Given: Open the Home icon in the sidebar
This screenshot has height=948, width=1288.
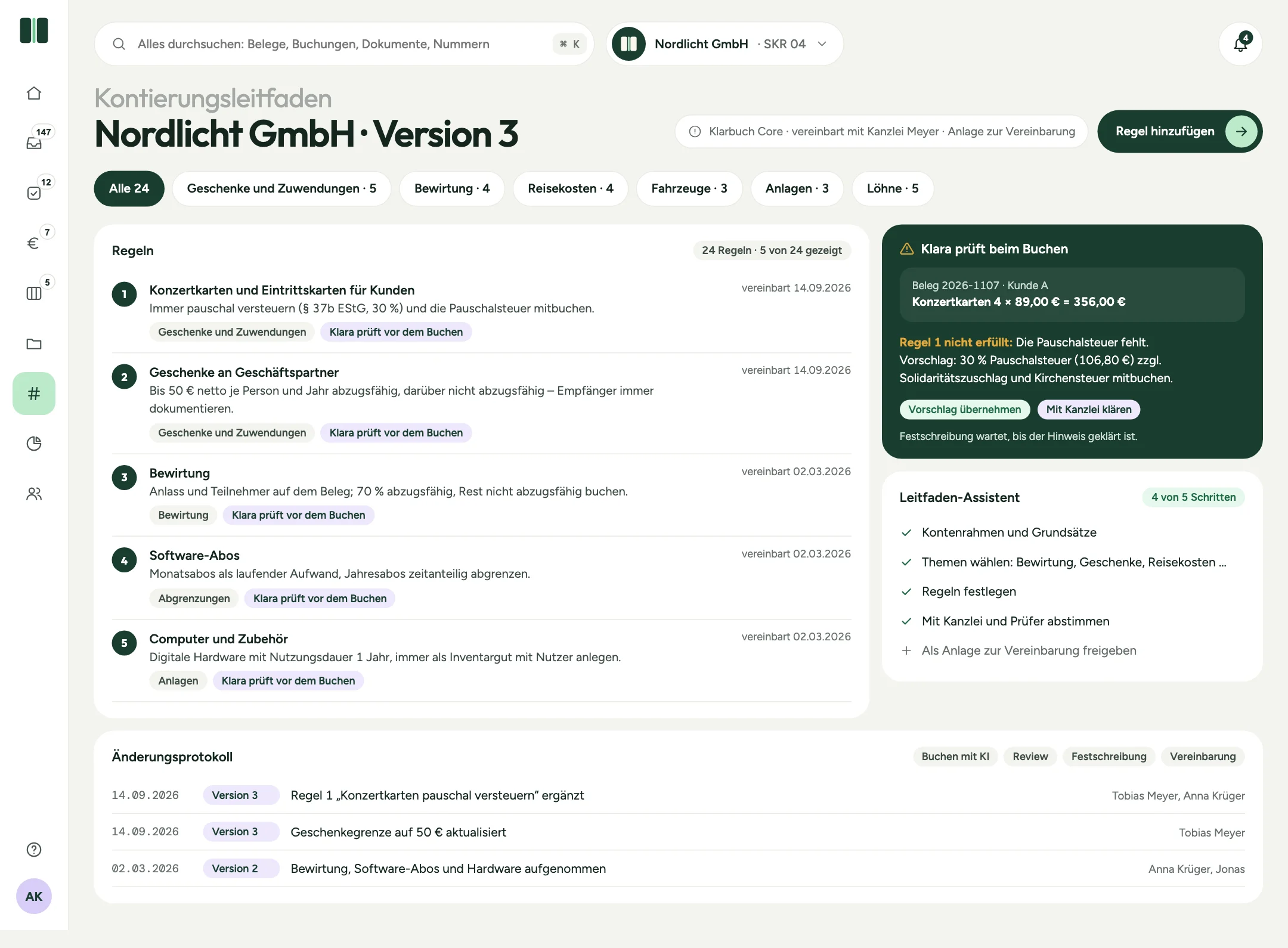Looking at the screenshot, I should point(34,94).
